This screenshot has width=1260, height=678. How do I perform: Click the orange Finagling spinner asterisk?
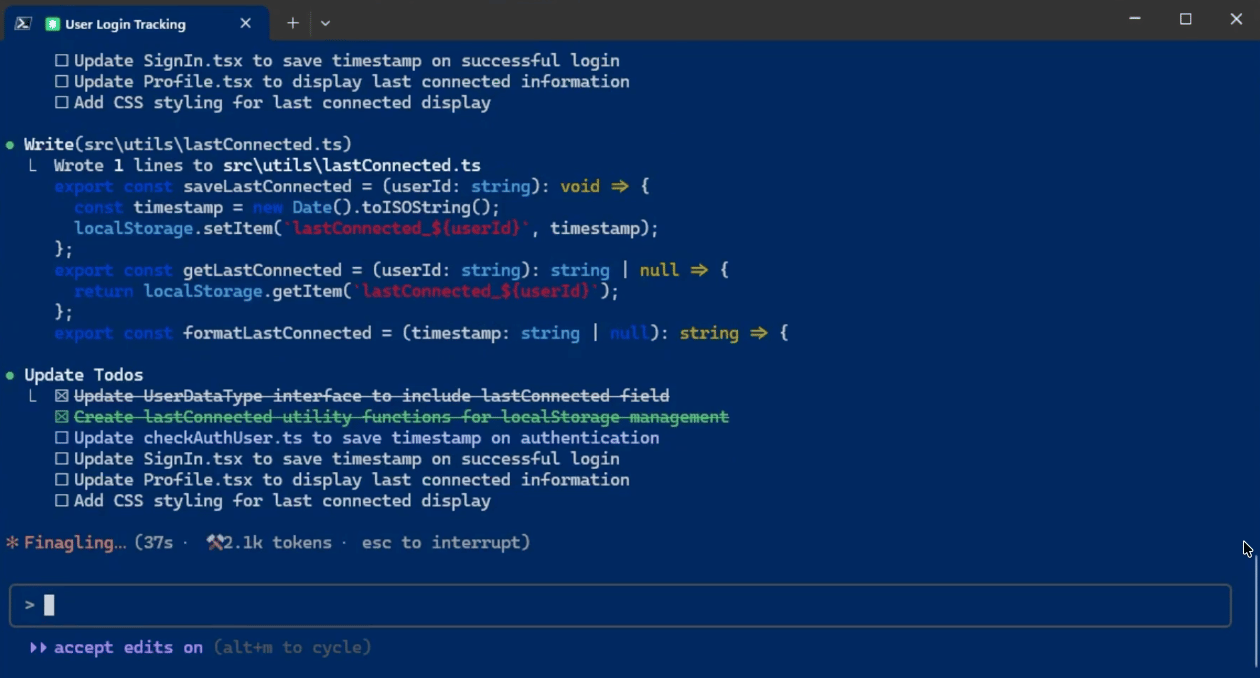[12, 543]
